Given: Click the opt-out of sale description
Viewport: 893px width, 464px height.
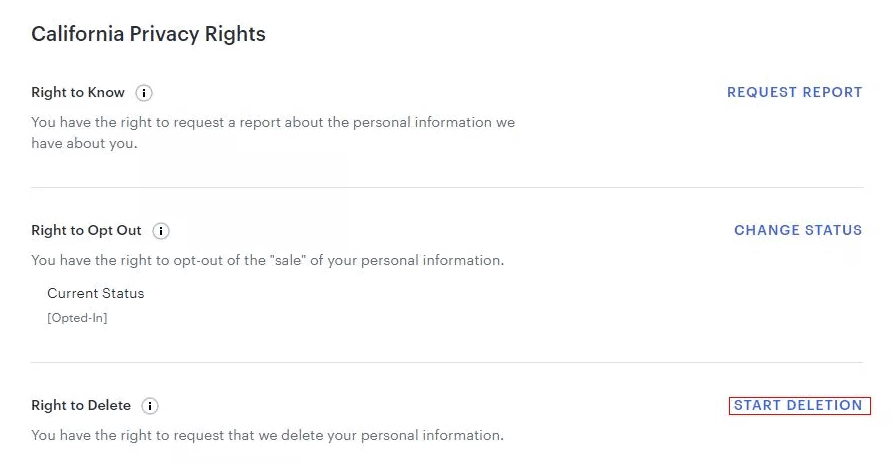Looking at the screenshot, I should (267, 260).
